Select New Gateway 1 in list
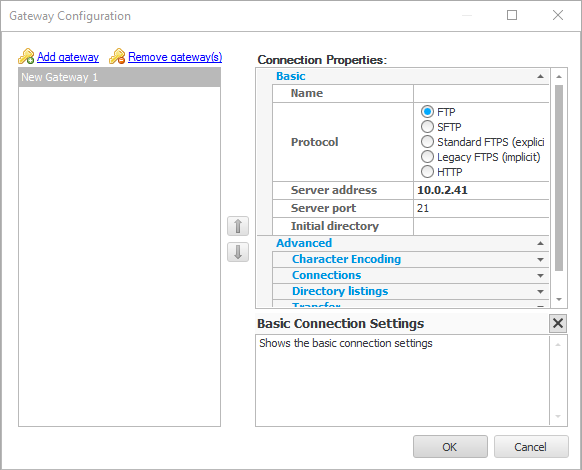This screenshot has width=582, height=470. click(119, 77)
